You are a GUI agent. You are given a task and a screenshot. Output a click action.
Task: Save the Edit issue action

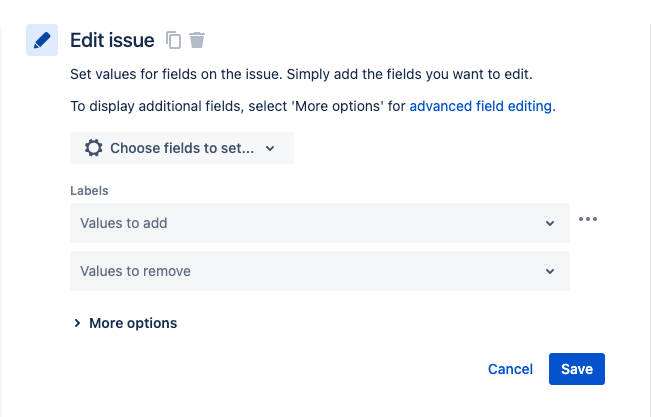coord(577,369)
